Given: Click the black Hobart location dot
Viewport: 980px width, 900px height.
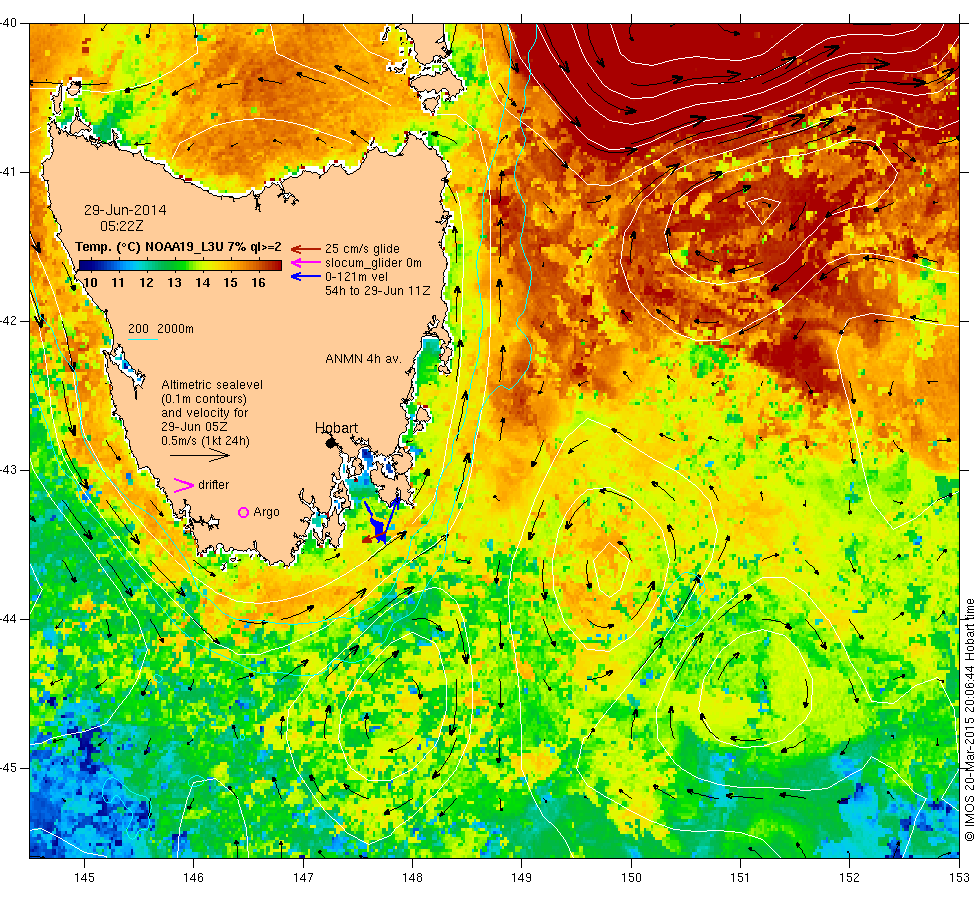Looking at the screenshot, I should click(331, 443).
